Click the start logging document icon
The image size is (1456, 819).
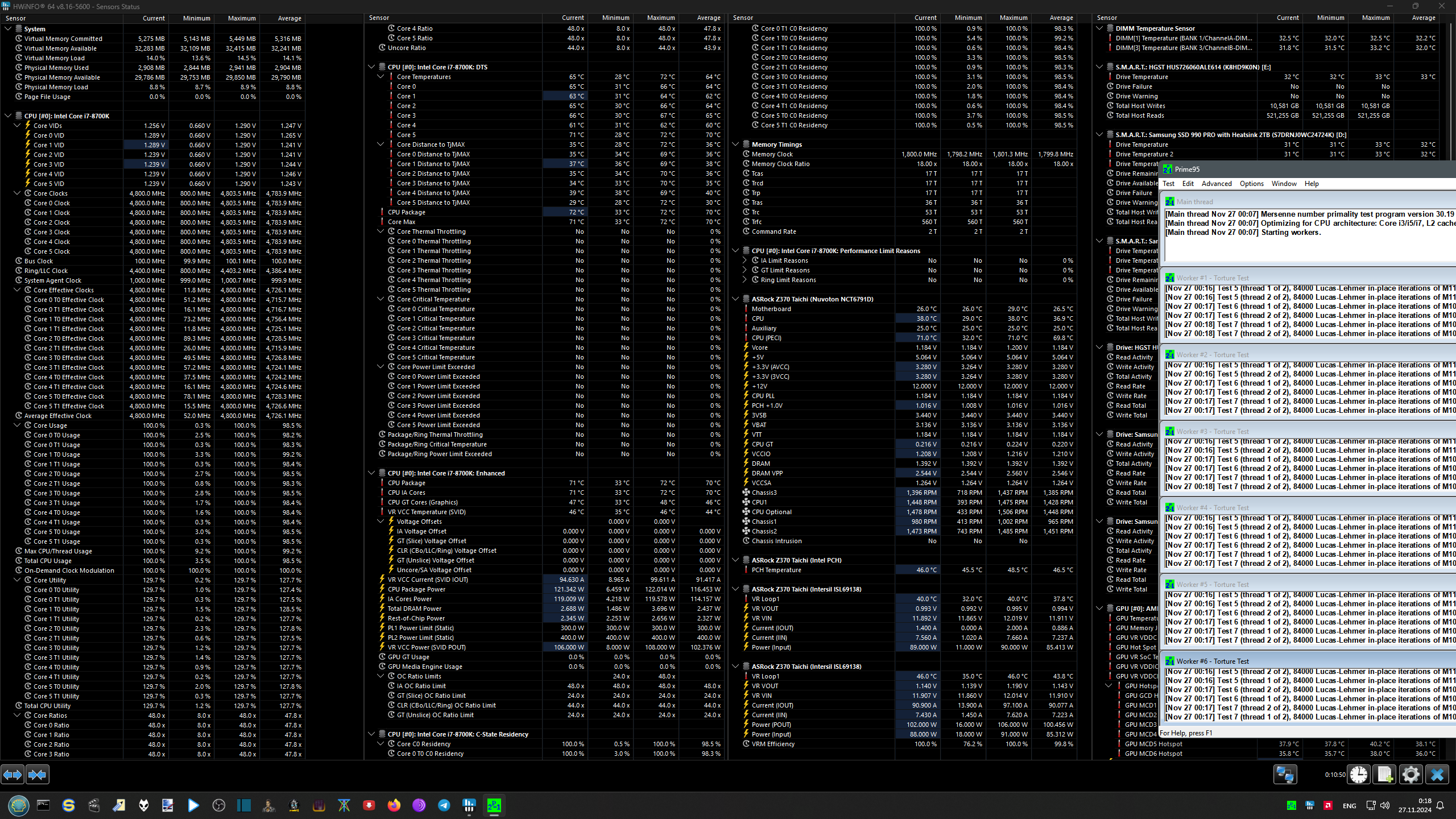pos(1385,774)
